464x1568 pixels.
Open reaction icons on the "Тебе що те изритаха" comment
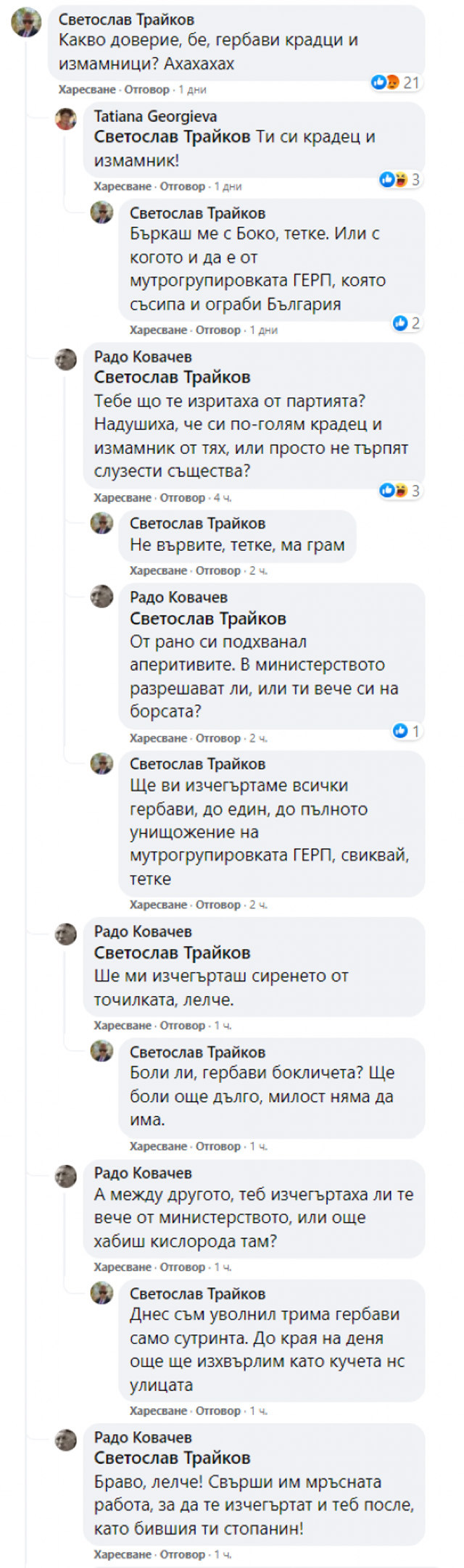pos(392,491)
